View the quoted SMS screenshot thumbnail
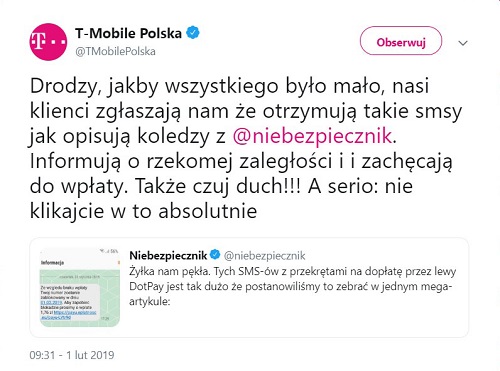The width and height of the screenshot is (500, 371). tap(80, 287)
